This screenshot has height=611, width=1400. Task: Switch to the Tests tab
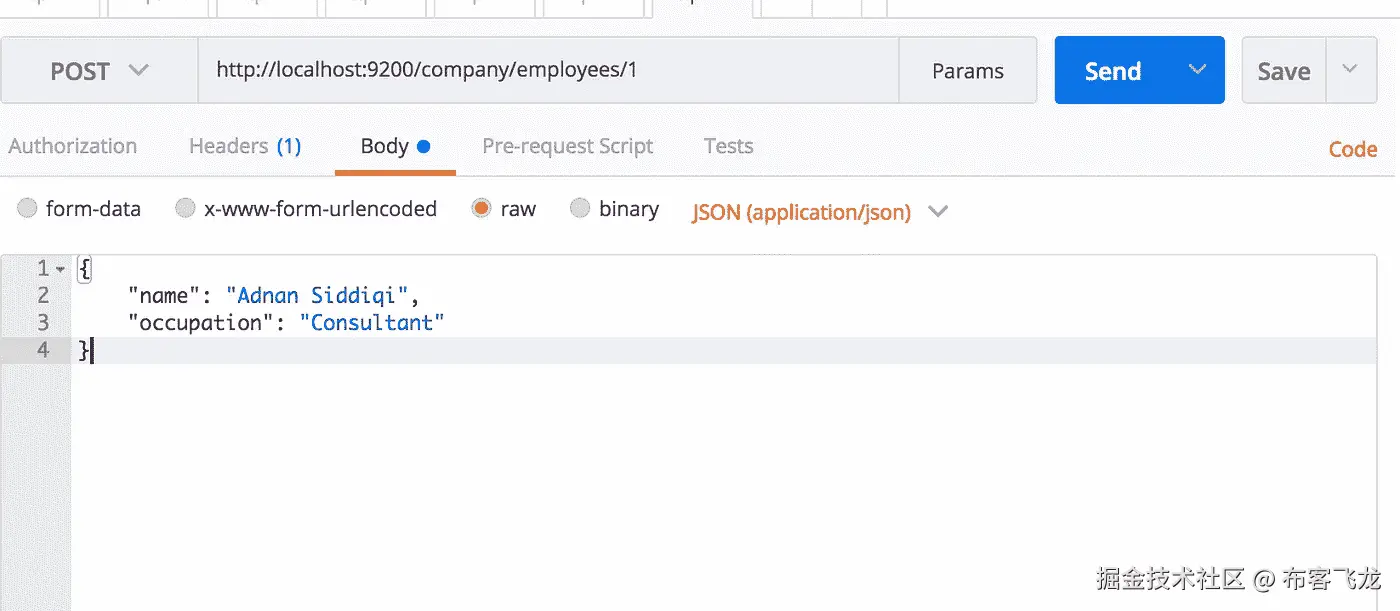pyautogui.click(x=728, y=146)
